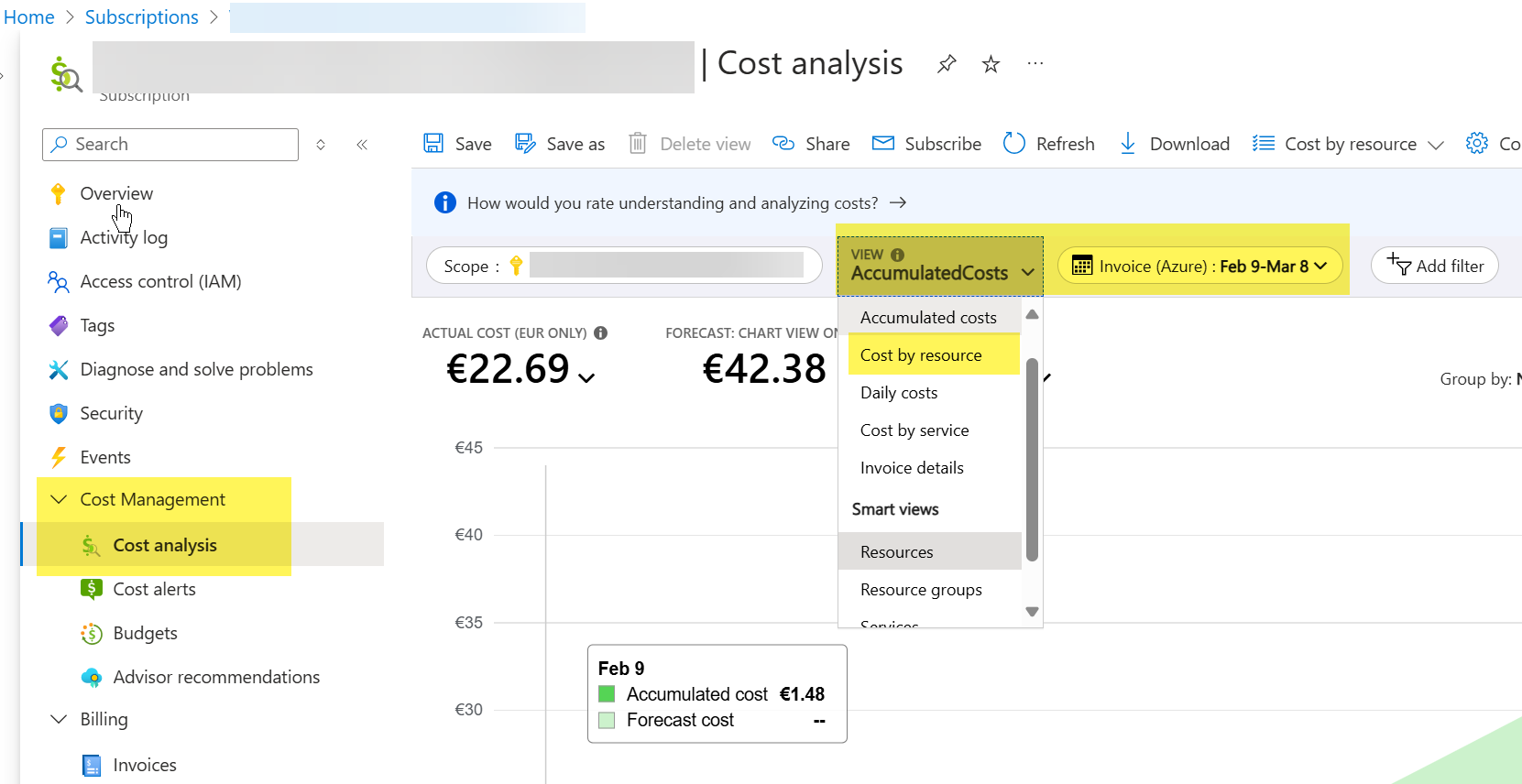1522x784 pixels.
Task: Click the Delete view trash icon
Action: pos(638,143)
